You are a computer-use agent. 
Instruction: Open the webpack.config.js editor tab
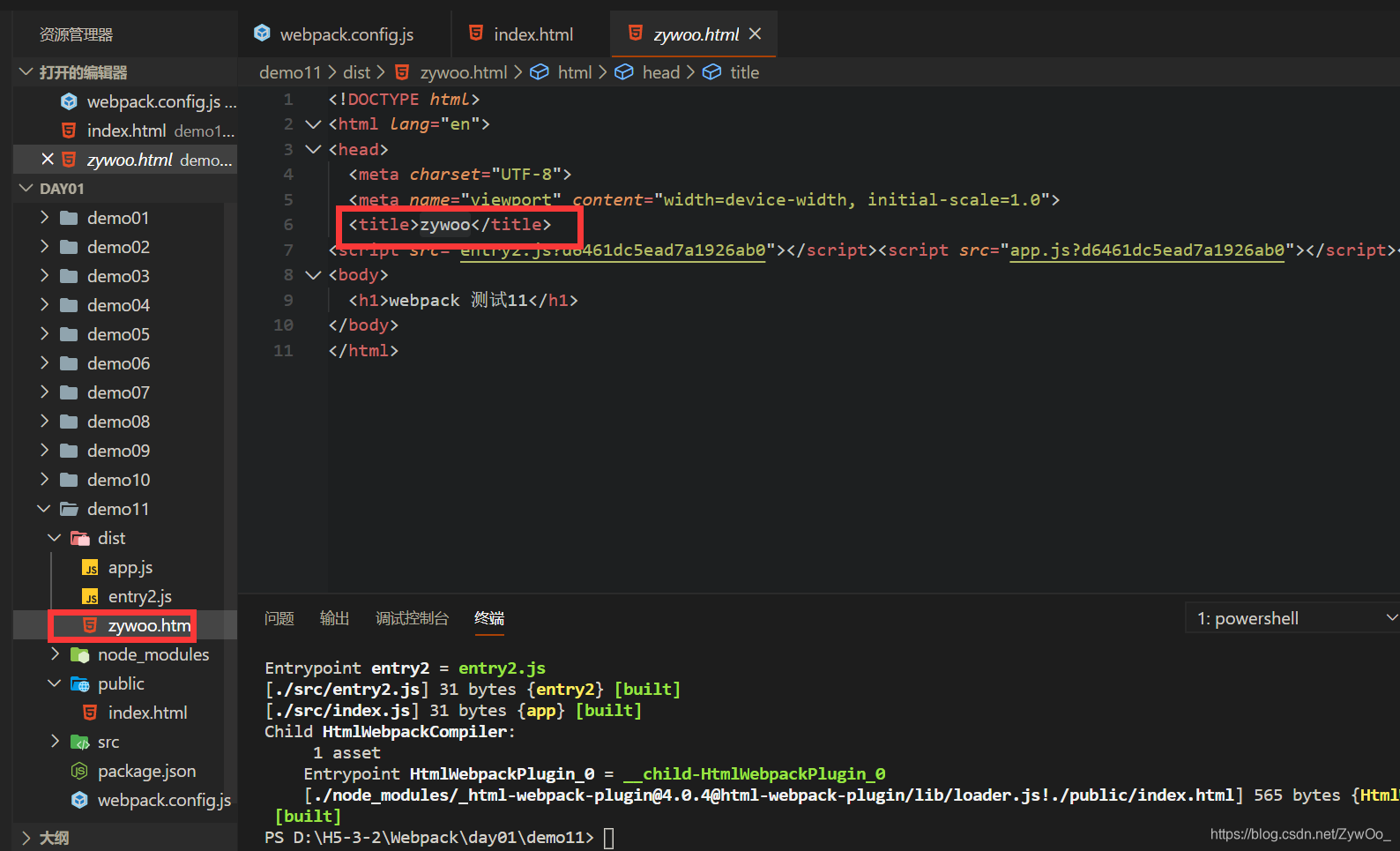(345, 34)
